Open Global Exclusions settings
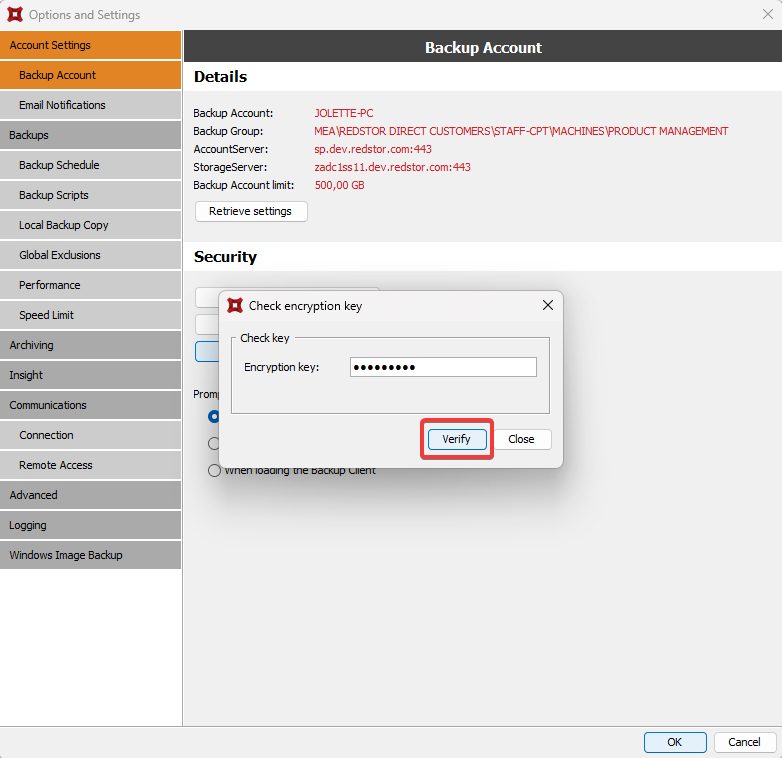The image size is (782, 758). click(x=90, y=255)
